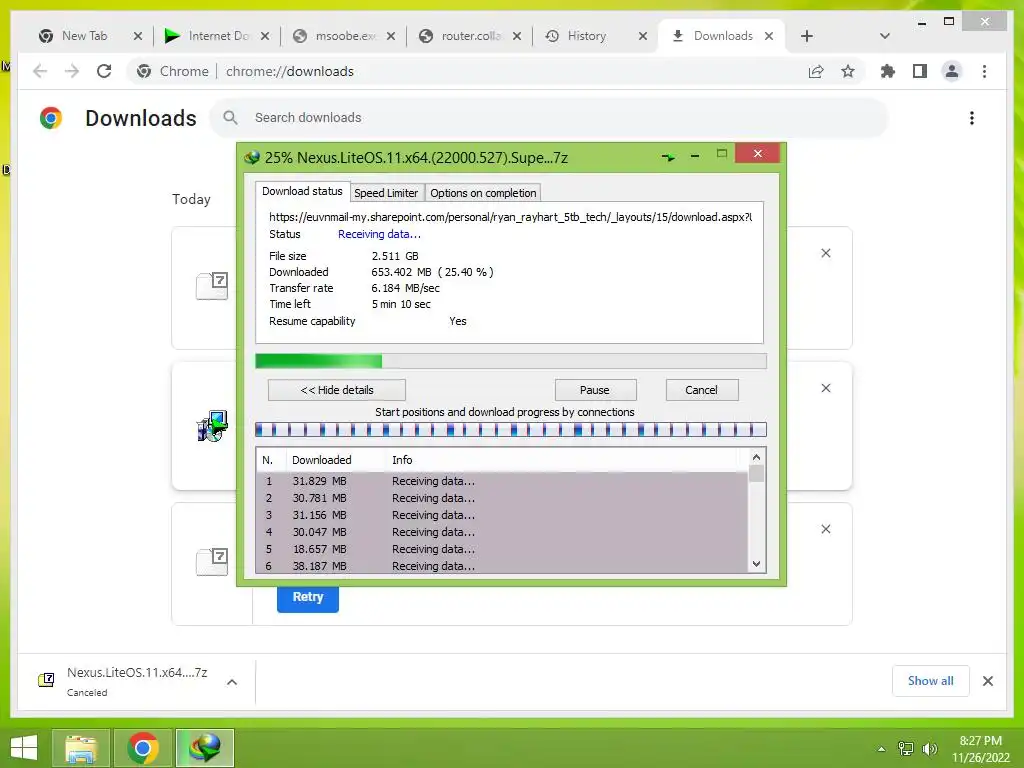This screenshot has width=1024, height=768.
Task: Go forward in Chrome
Action: click(72, 71)
